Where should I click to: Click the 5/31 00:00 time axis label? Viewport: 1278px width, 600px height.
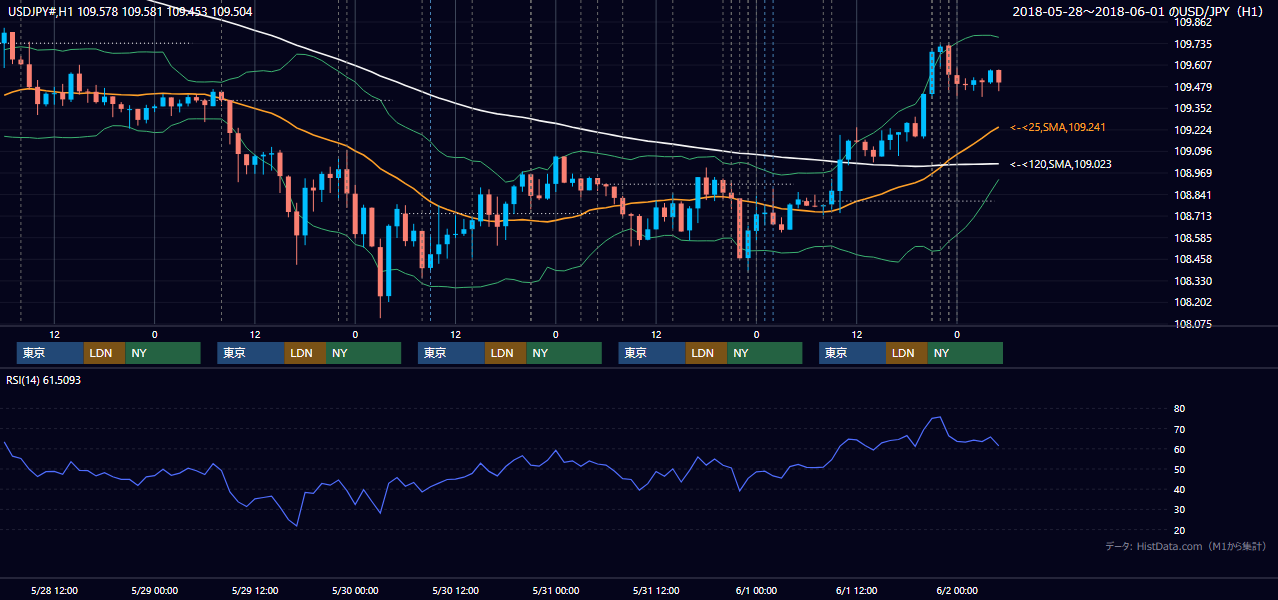coord(556,590)
